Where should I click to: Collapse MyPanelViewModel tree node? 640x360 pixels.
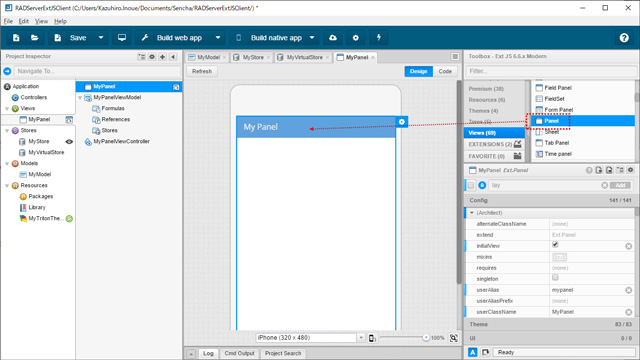coord(80,98)
